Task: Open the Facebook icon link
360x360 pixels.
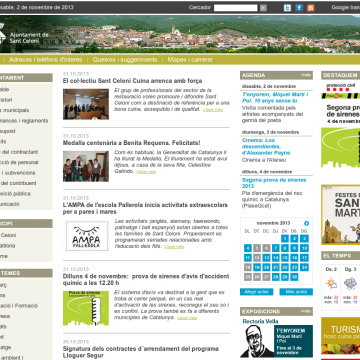Action: (x=299, y=8)
